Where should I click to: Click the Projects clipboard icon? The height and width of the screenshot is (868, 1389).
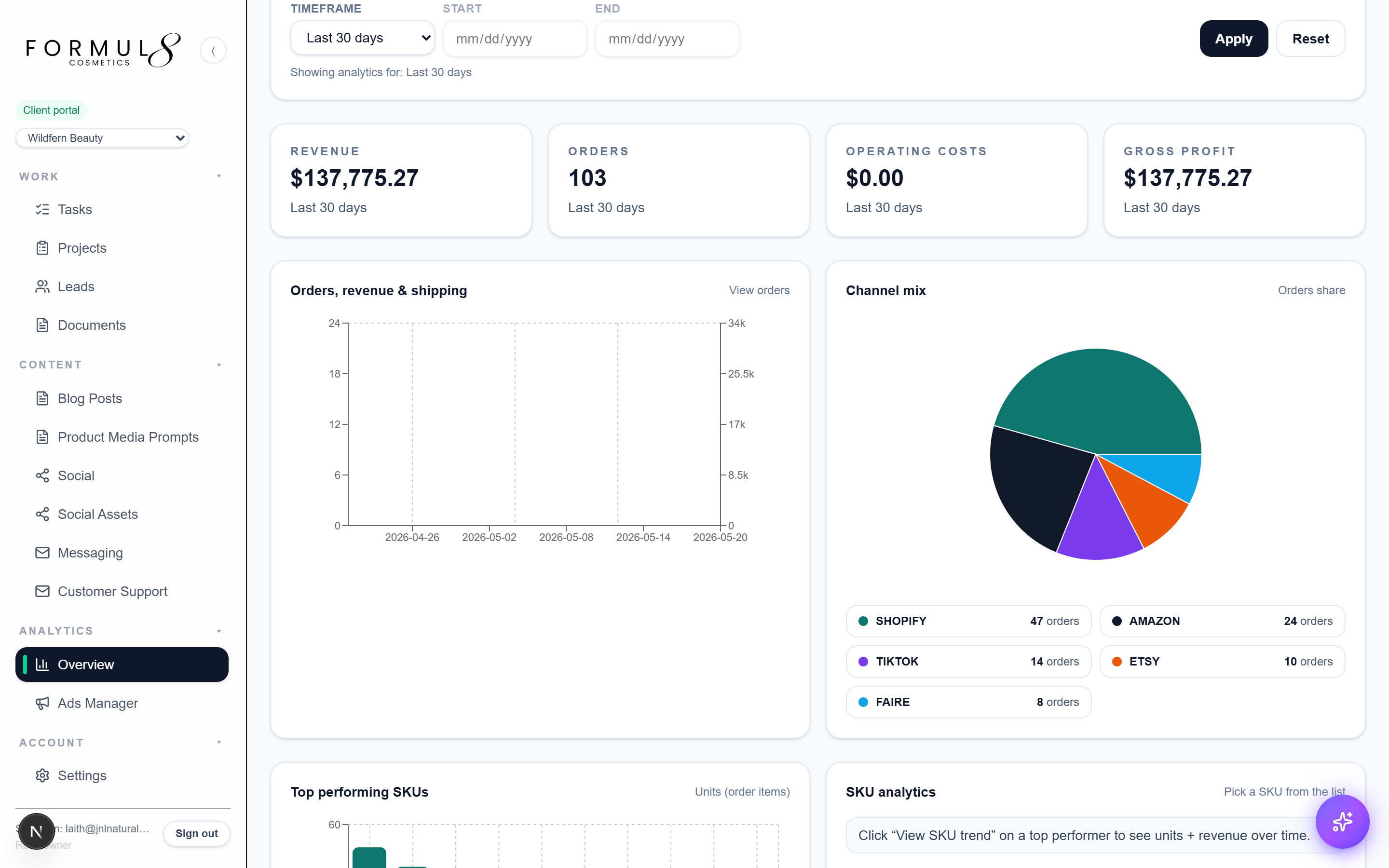pyautogui.click(x=42, y=248)
